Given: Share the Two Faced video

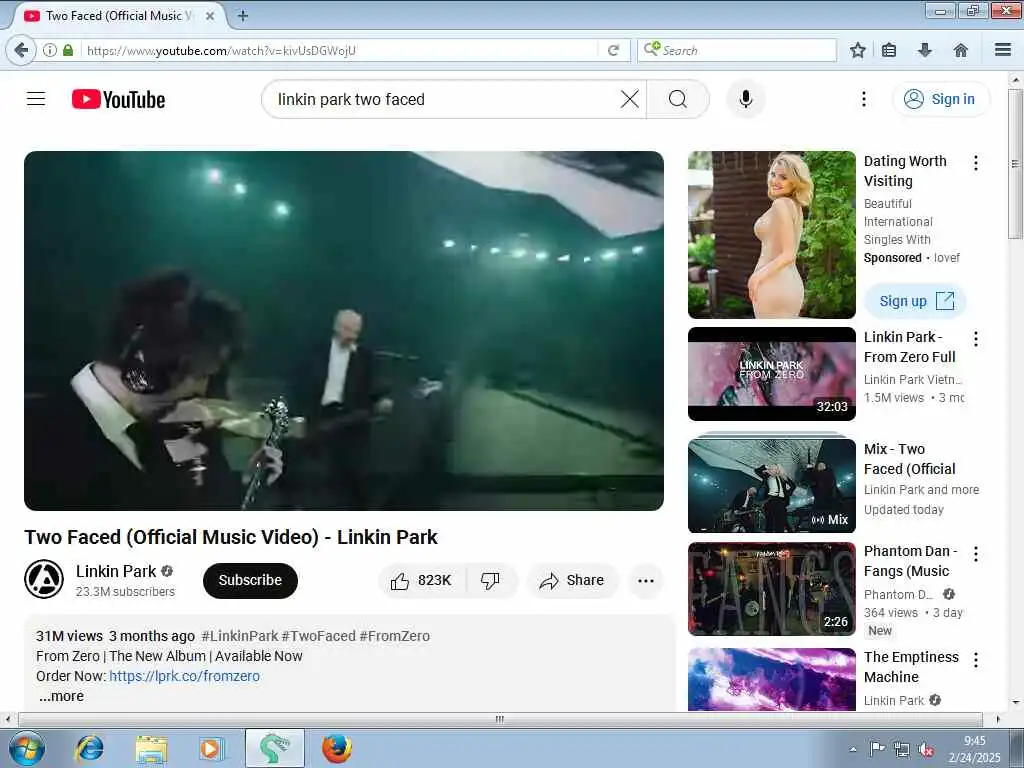Looking at the screenshot, I should pos(571,581).
